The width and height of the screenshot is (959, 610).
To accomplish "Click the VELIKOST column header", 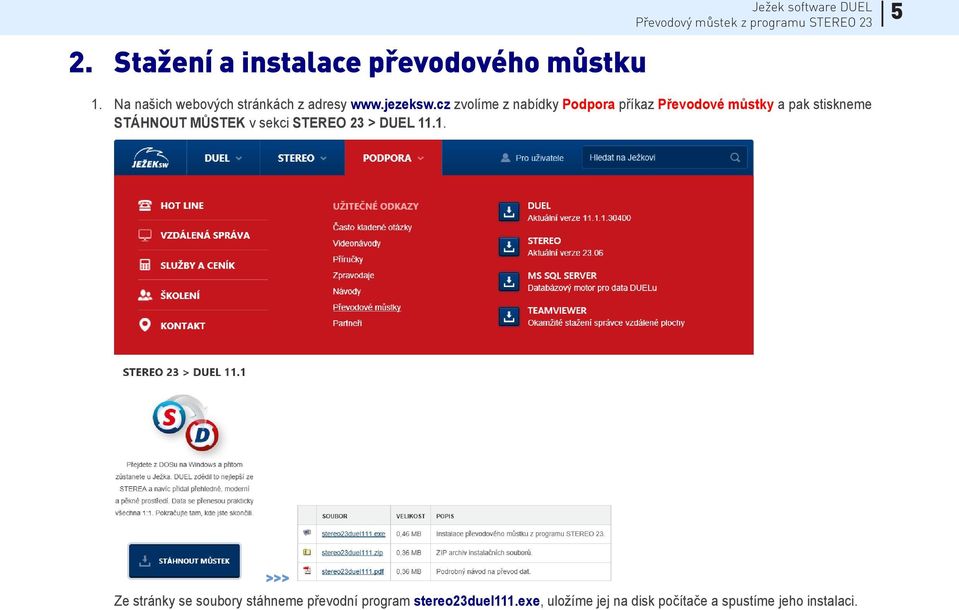I will (410, 516).
